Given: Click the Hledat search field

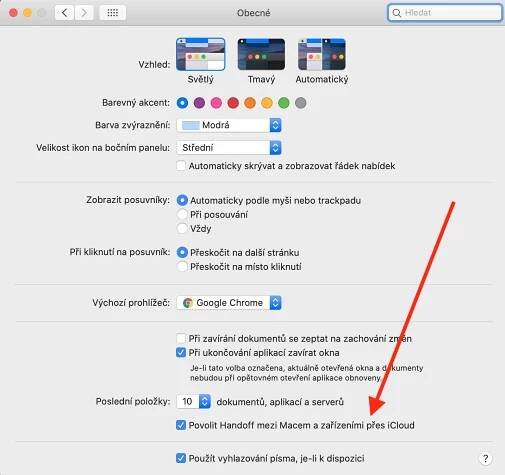Looking at the screenshot, I should point(445,13).
